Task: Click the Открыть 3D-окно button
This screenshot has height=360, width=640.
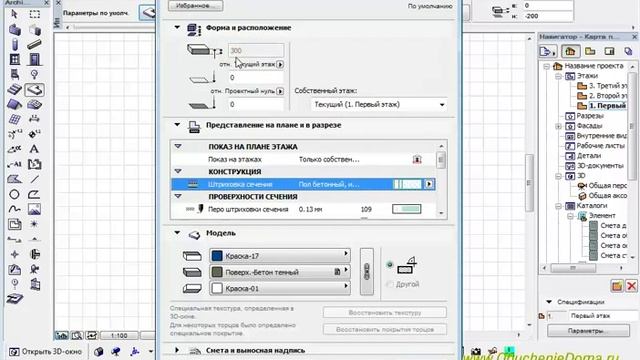Action: (46, 351)
